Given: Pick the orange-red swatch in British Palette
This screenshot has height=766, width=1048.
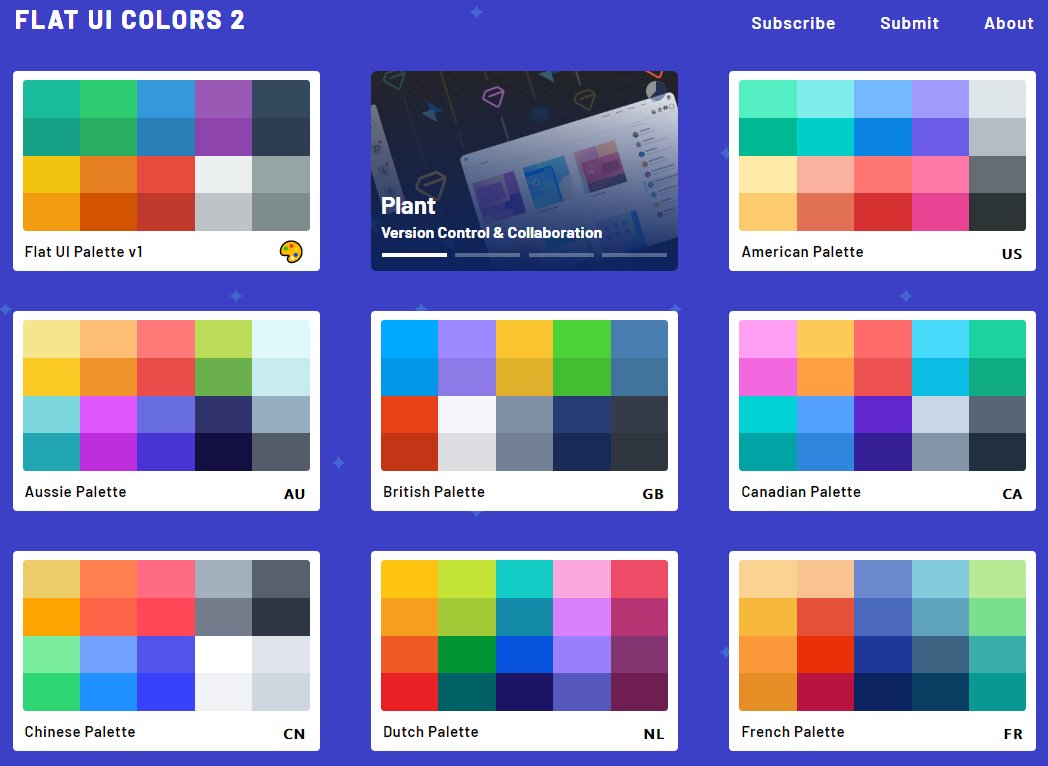Looking at the screenshot, I should pos(410,414).
